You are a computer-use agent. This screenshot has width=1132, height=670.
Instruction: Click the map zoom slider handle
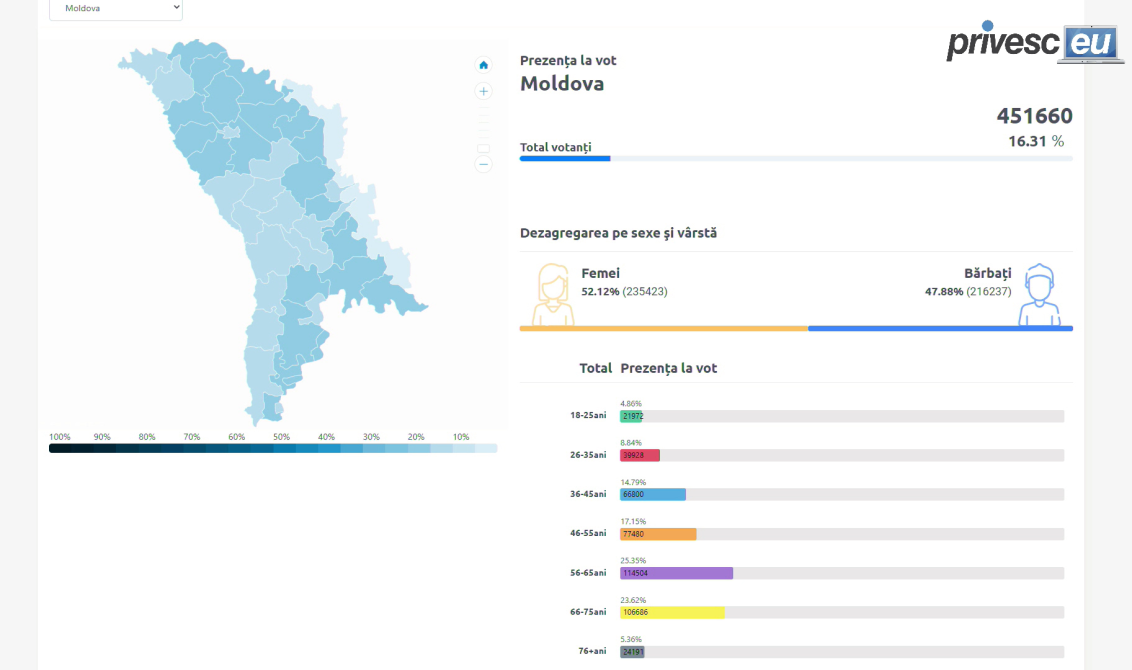(484, 148)
